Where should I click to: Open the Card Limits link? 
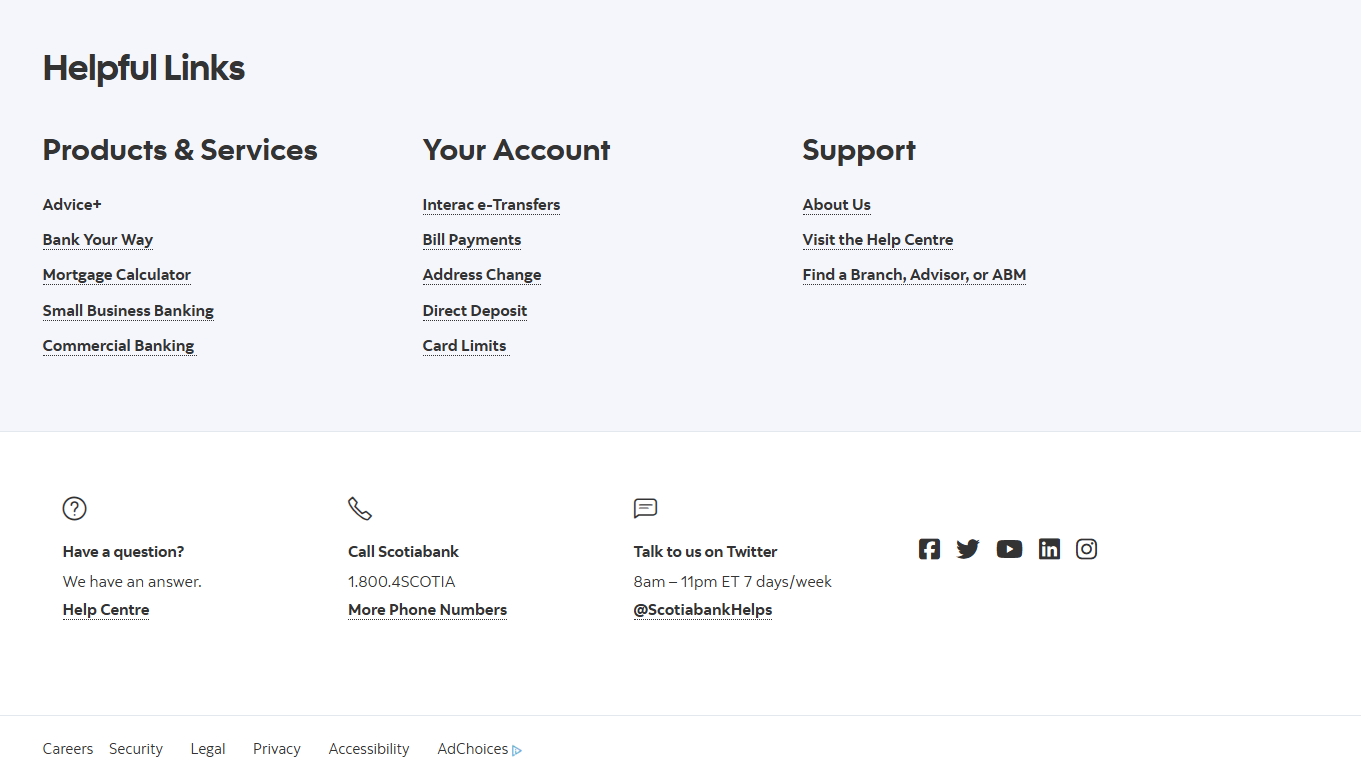(x=465, y=346)
